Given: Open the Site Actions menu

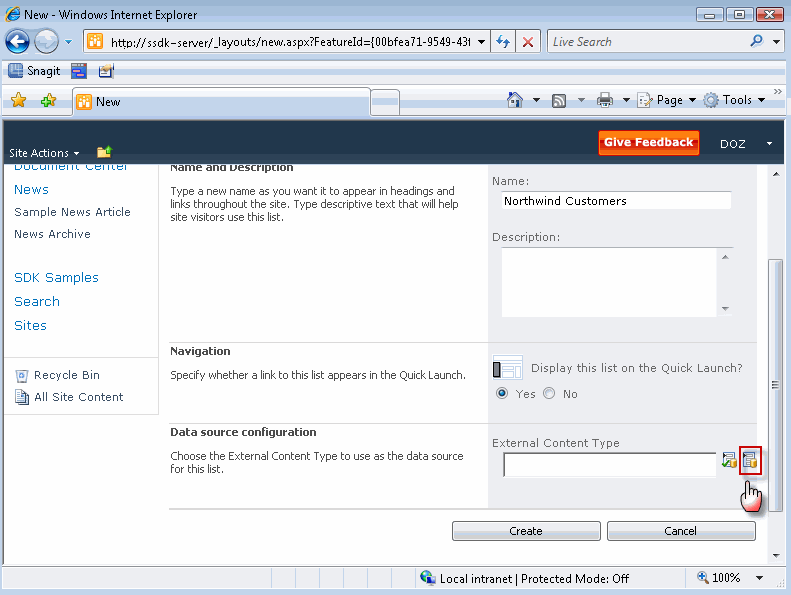Looking at the screenshot, I should click(x=44, y=153).
